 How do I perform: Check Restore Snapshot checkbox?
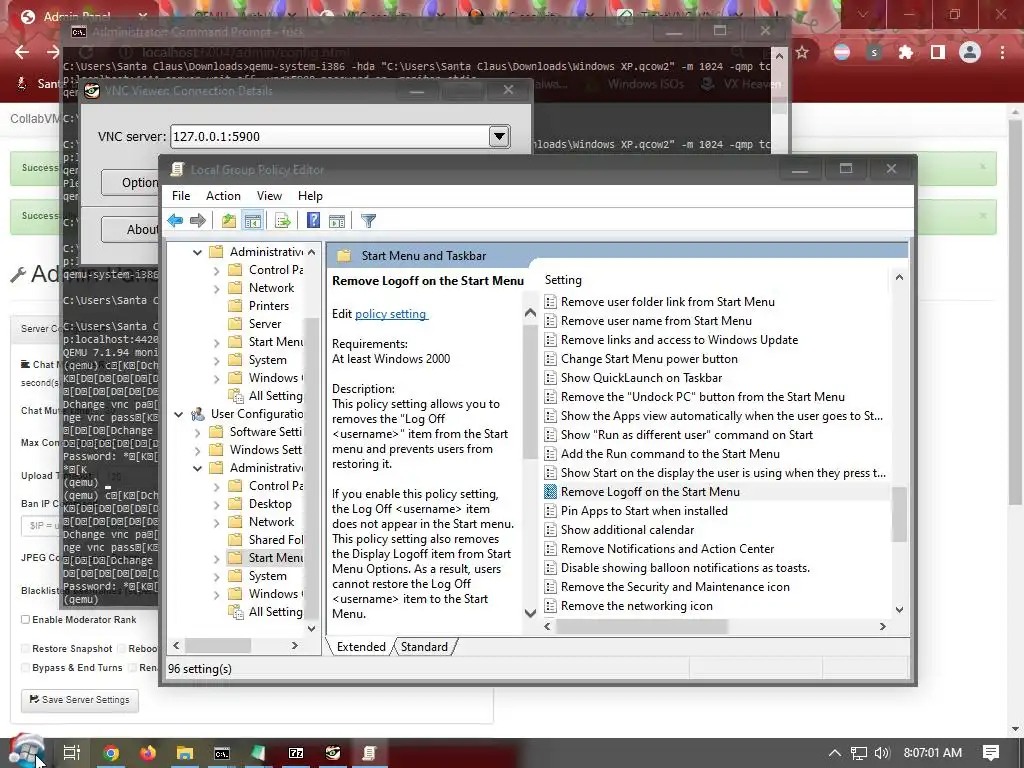pyautogui.click(x=25, y=648)
